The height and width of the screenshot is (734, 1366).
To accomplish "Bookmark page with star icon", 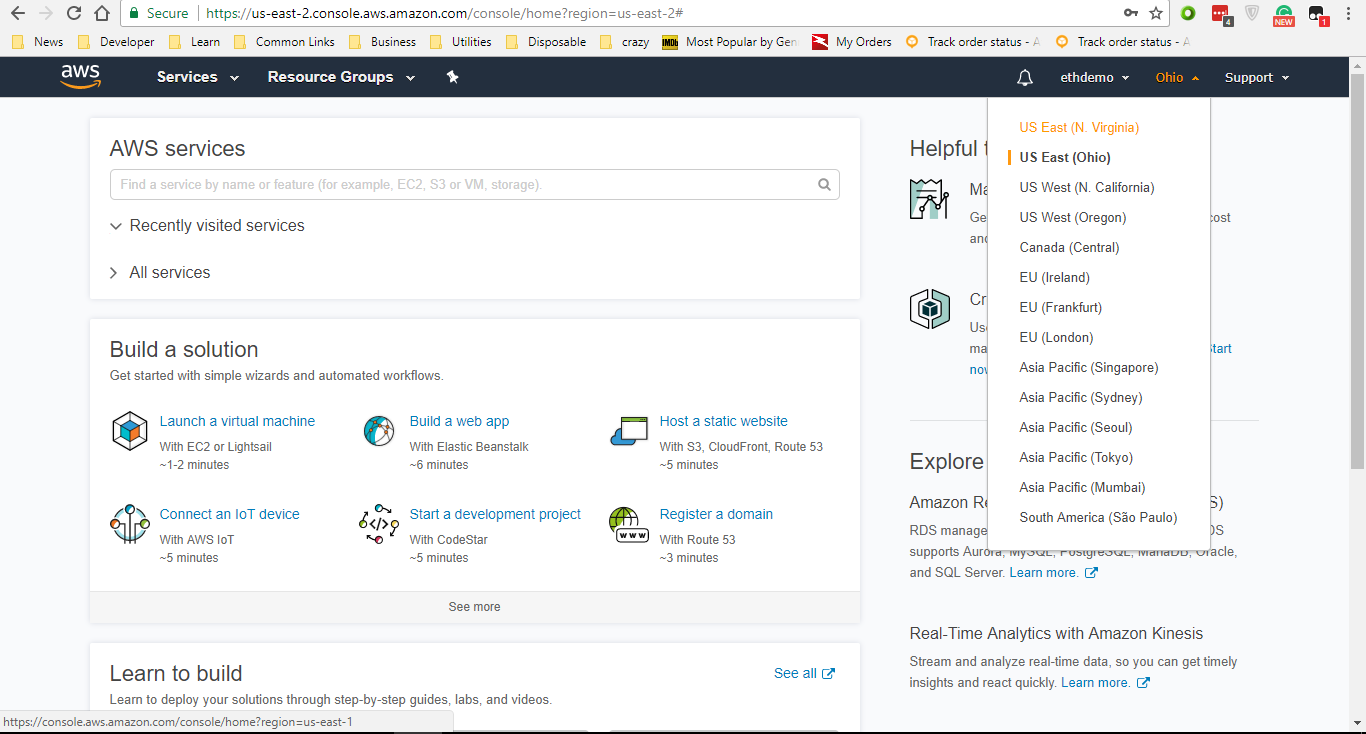I will (1156, 13).
